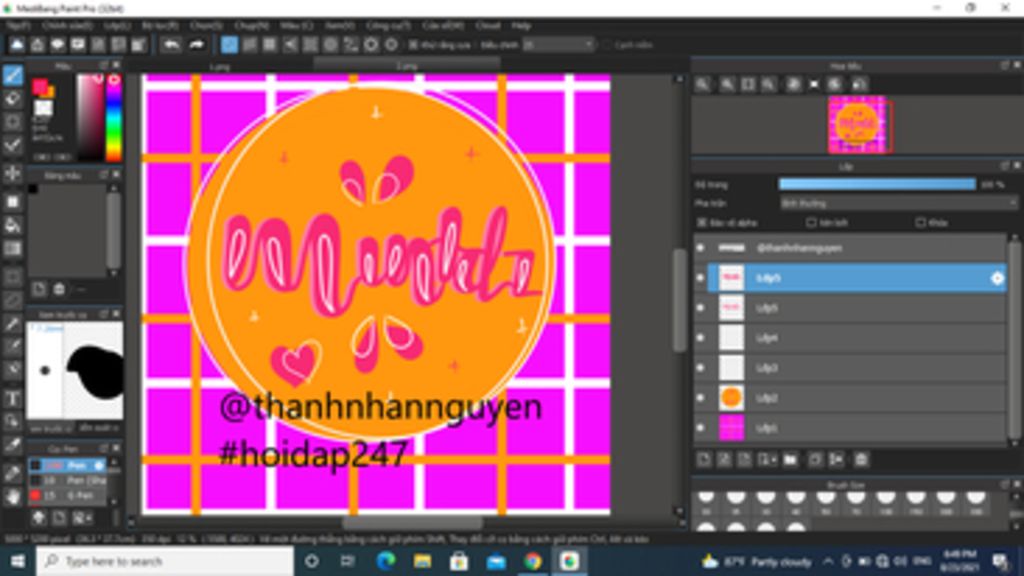Select the Brush tool in left toolbar
This screenshot has width=1024, height=576.
[x=12, y=75]
